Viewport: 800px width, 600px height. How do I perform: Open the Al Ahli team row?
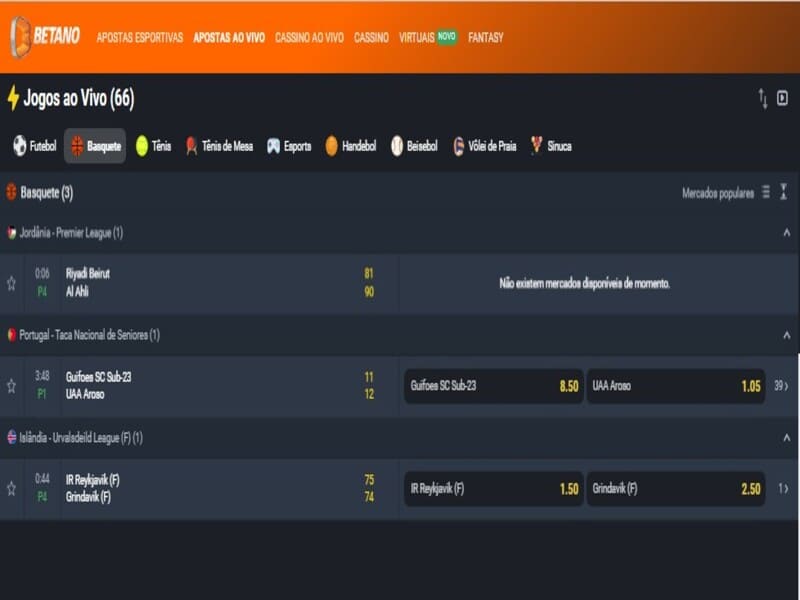click(x=77, y=291)
